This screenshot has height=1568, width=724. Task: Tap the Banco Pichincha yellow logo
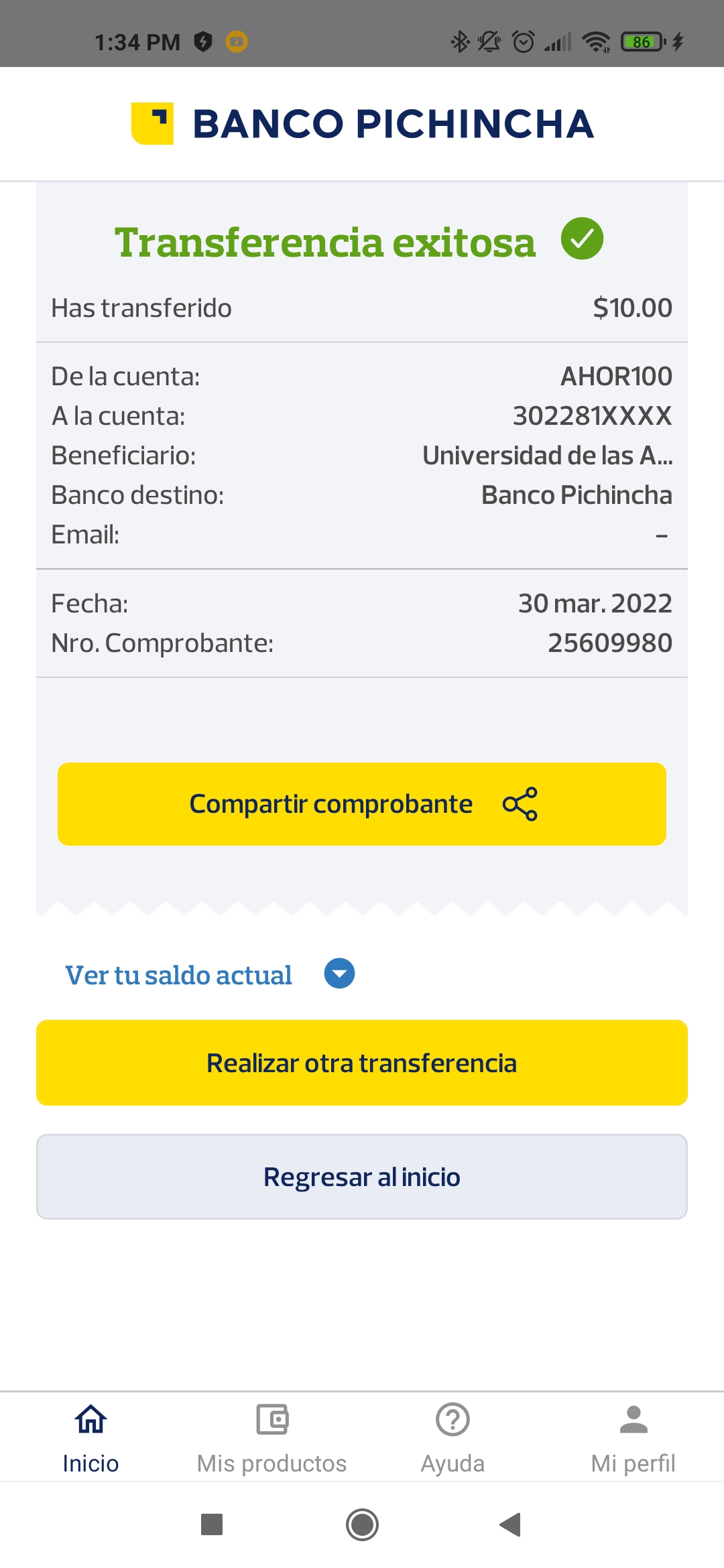[x=153, y=123]
